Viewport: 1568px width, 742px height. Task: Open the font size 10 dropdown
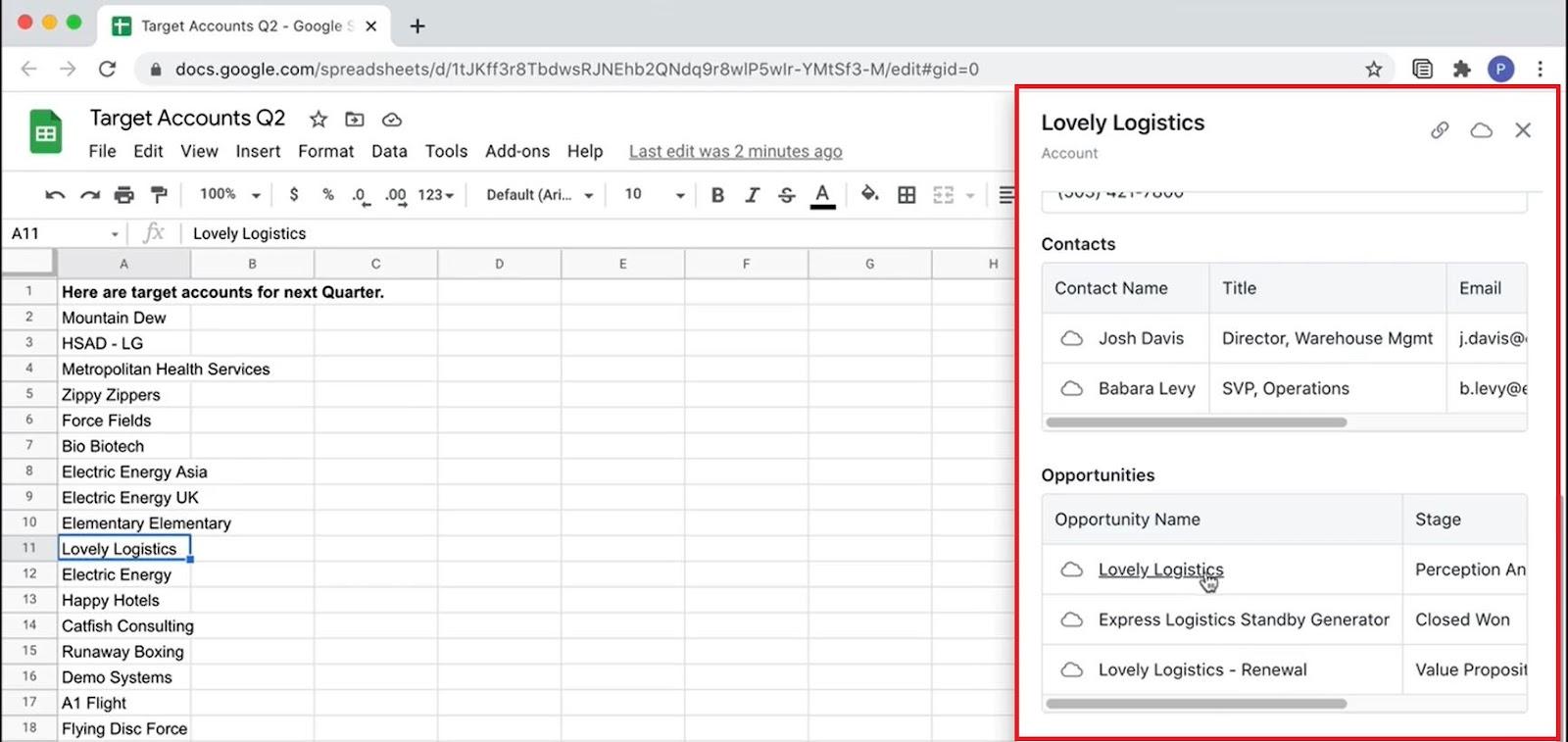pyautogui.click(x=655, y=194)
